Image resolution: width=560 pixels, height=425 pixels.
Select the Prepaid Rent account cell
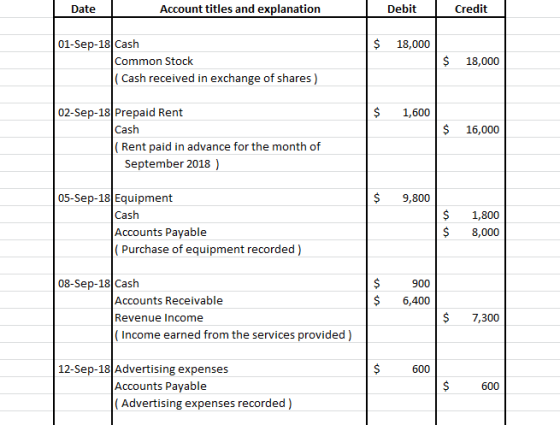[240, 112]
